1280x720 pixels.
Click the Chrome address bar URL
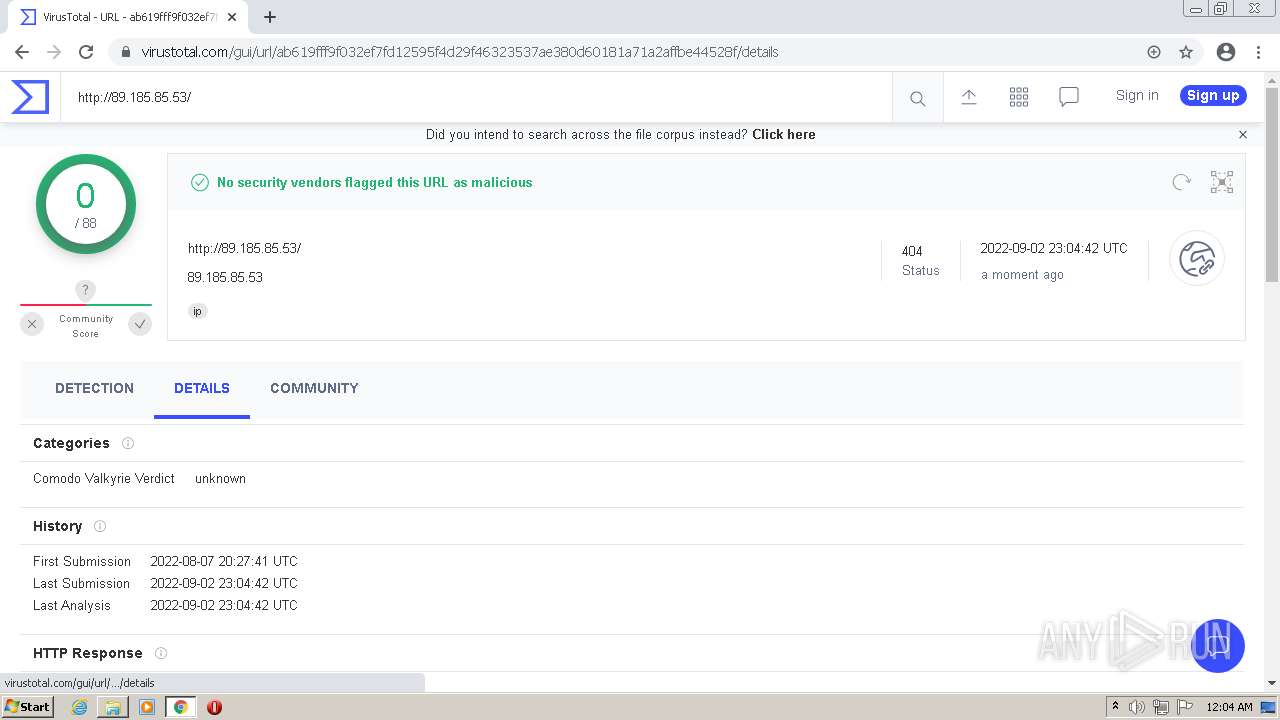460,52
